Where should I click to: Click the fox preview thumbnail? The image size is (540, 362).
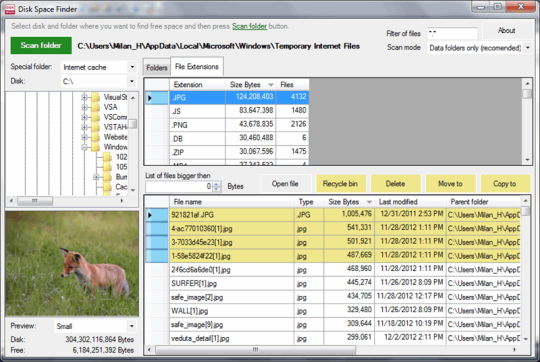pos(72,264)
